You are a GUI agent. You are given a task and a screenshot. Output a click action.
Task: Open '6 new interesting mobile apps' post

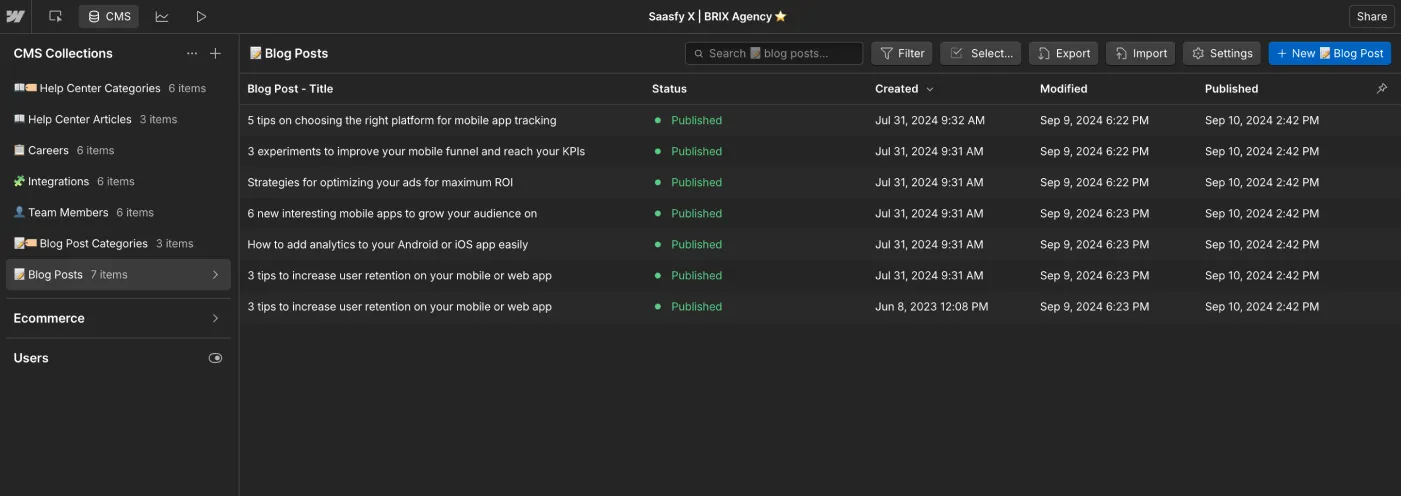pyautogui.click(x=392, y=213)
